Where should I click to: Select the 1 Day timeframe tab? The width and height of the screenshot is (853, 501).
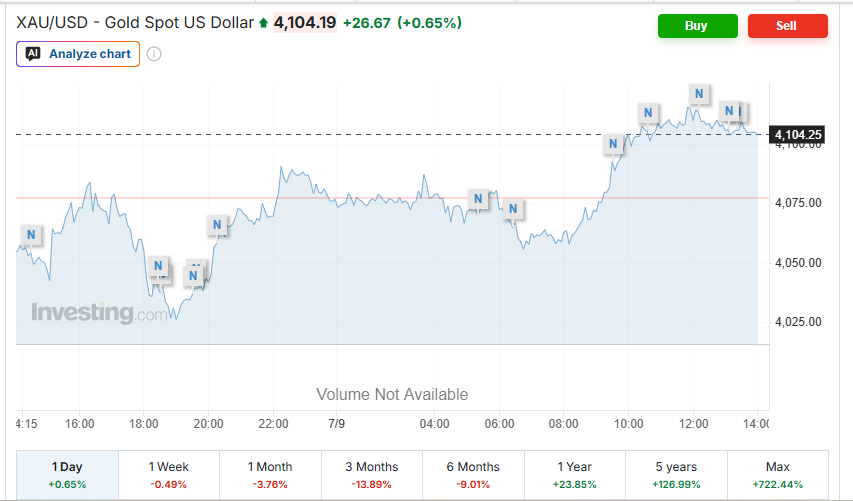(67, 474)
